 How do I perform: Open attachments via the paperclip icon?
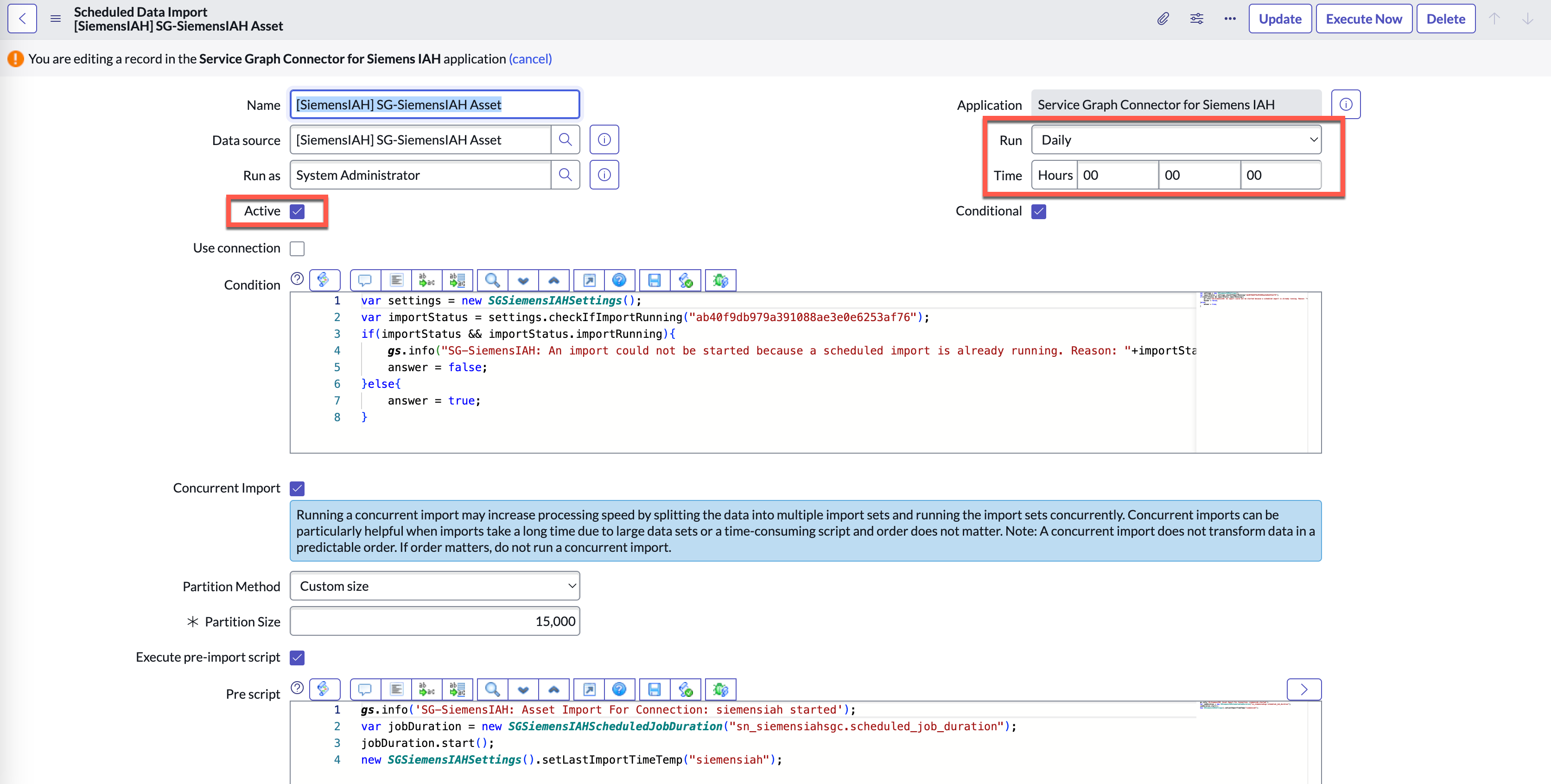pos(1163,19)
